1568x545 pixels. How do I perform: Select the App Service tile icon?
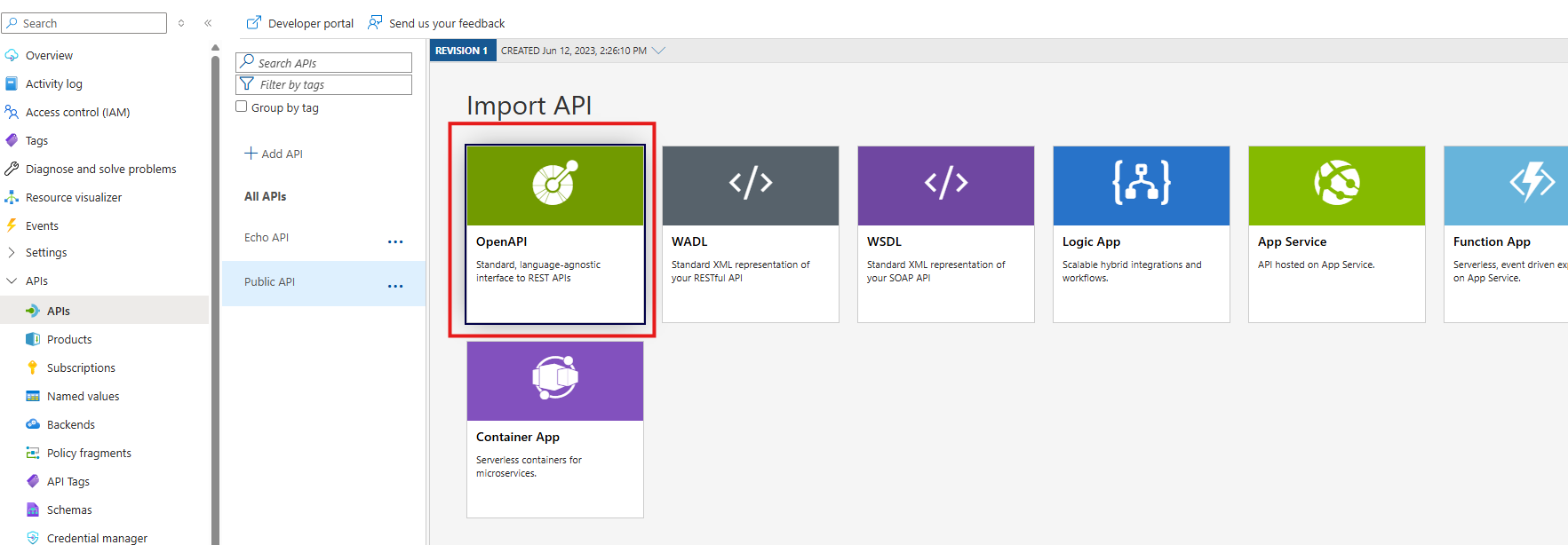point(1336,184)
